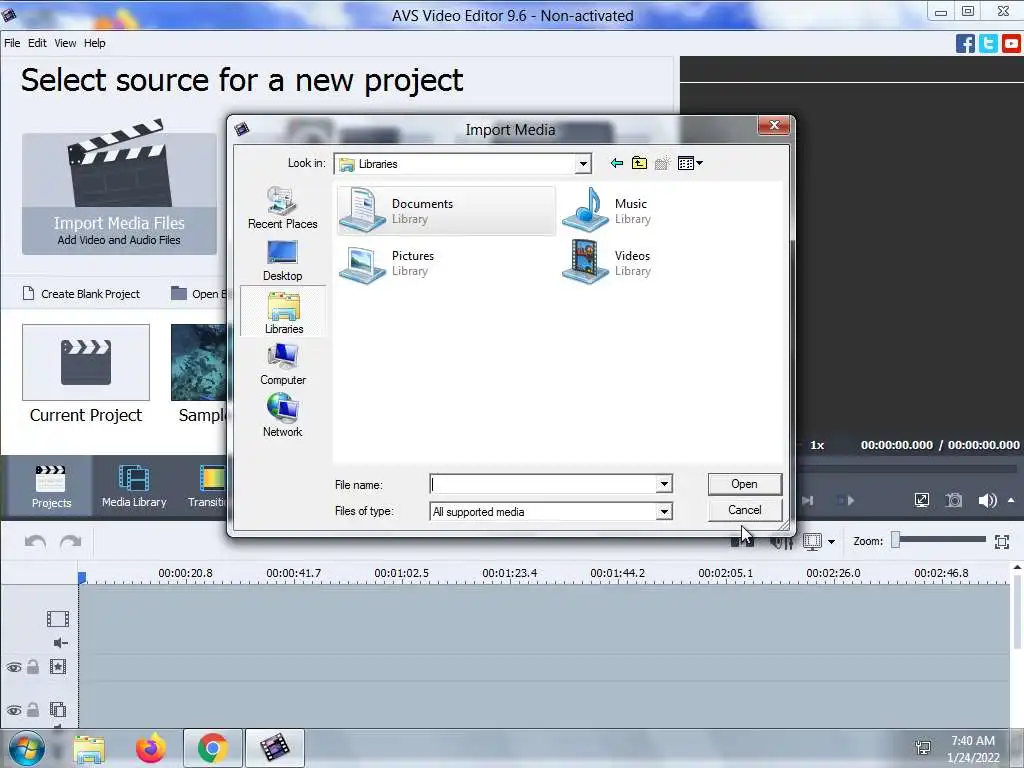1024x768 pixels.
Task: Expand the File name dropdown arrow
Action: (664, 484)
